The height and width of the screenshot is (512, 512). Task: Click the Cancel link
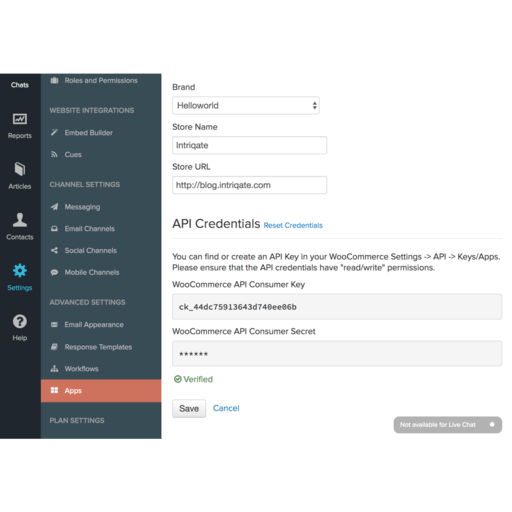click(x=226, y=408)
